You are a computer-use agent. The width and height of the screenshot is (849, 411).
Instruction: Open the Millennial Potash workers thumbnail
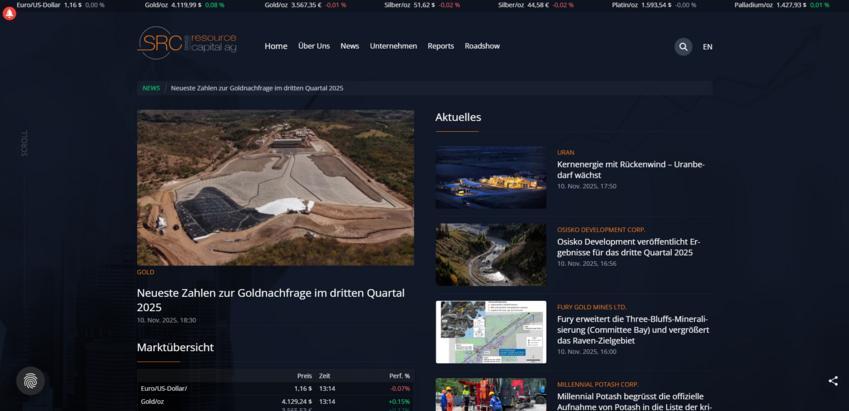coord(491,394)
